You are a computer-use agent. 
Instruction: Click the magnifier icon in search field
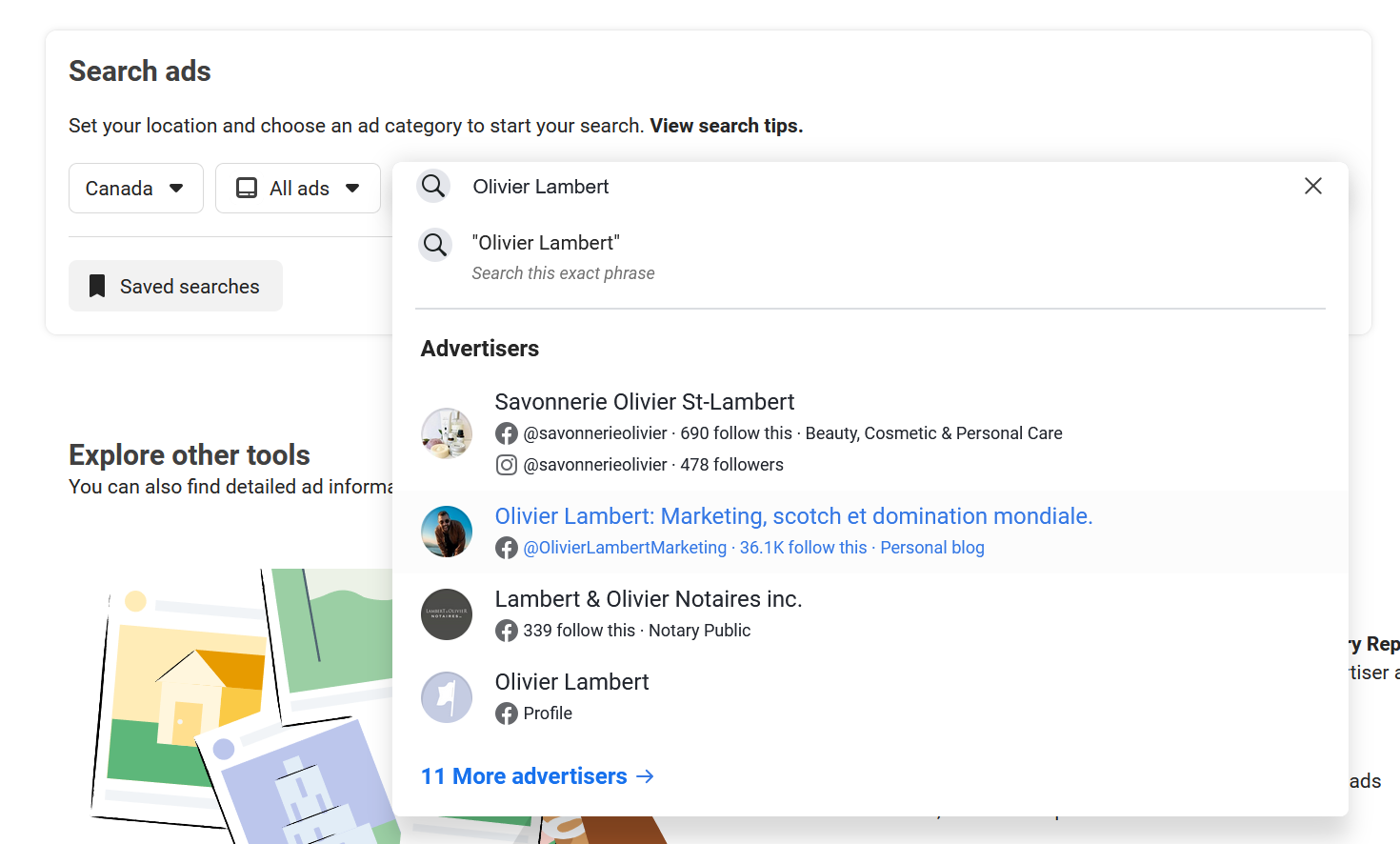(433, 187)
